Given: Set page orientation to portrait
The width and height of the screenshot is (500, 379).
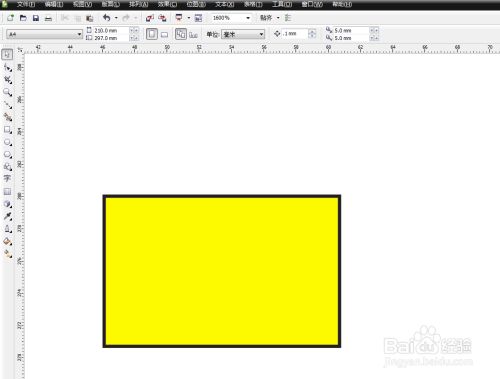Looking at the screenshot, I should [152, 34].
